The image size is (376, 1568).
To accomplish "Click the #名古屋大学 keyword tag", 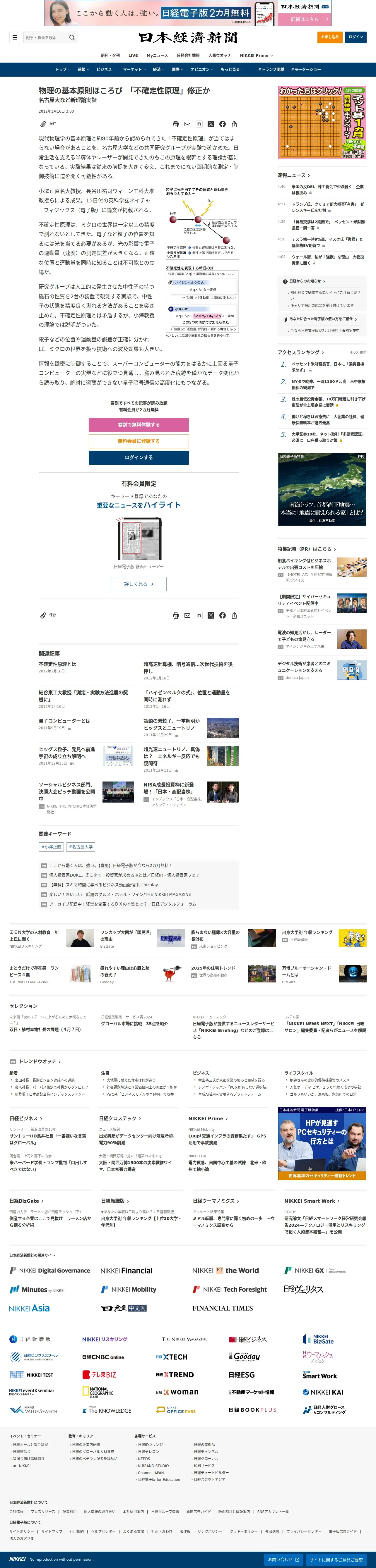I will [81, 847].
